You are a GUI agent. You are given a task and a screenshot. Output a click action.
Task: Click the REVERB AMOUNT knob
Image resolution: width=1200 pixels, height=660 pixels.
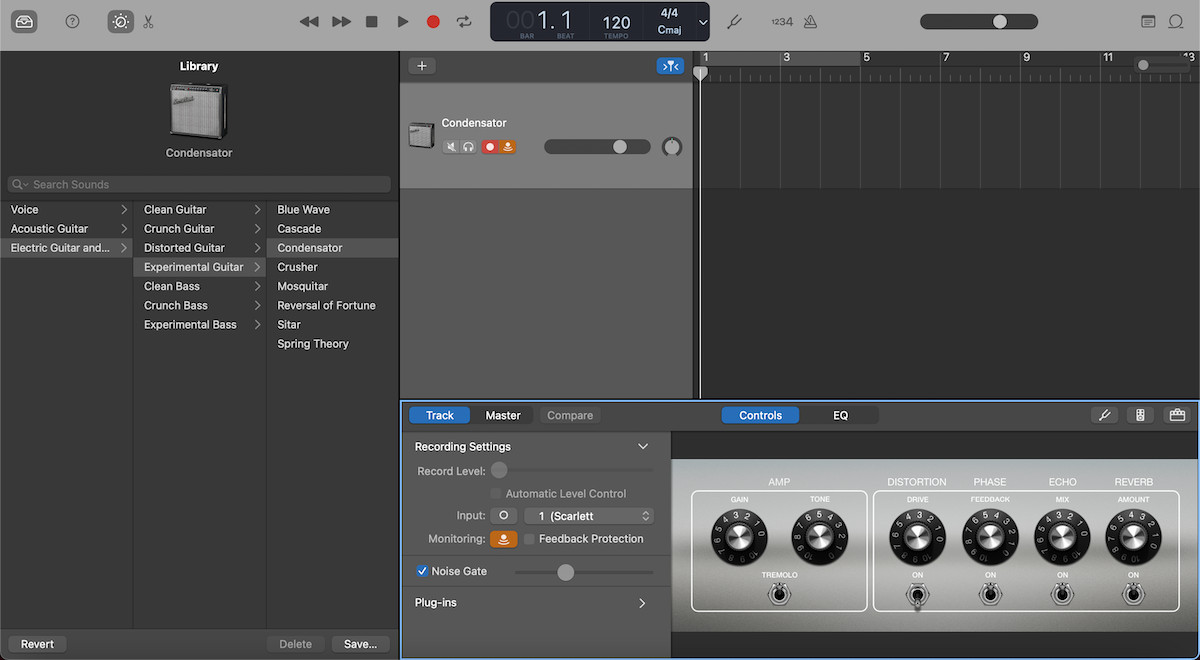click(1133, 538)
